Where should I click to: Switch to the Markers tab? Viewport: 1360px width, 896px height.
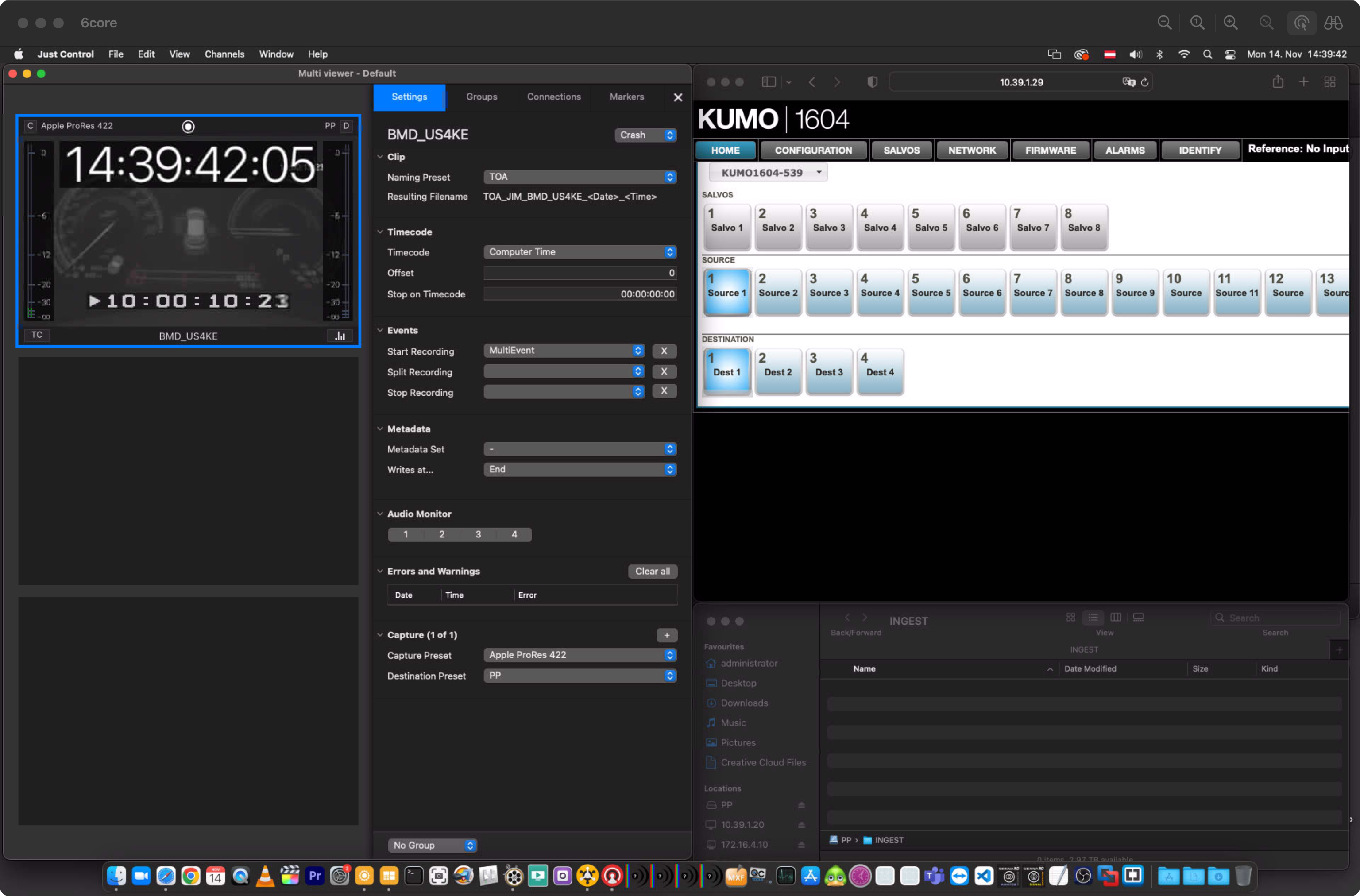click(x=626, y=97)
